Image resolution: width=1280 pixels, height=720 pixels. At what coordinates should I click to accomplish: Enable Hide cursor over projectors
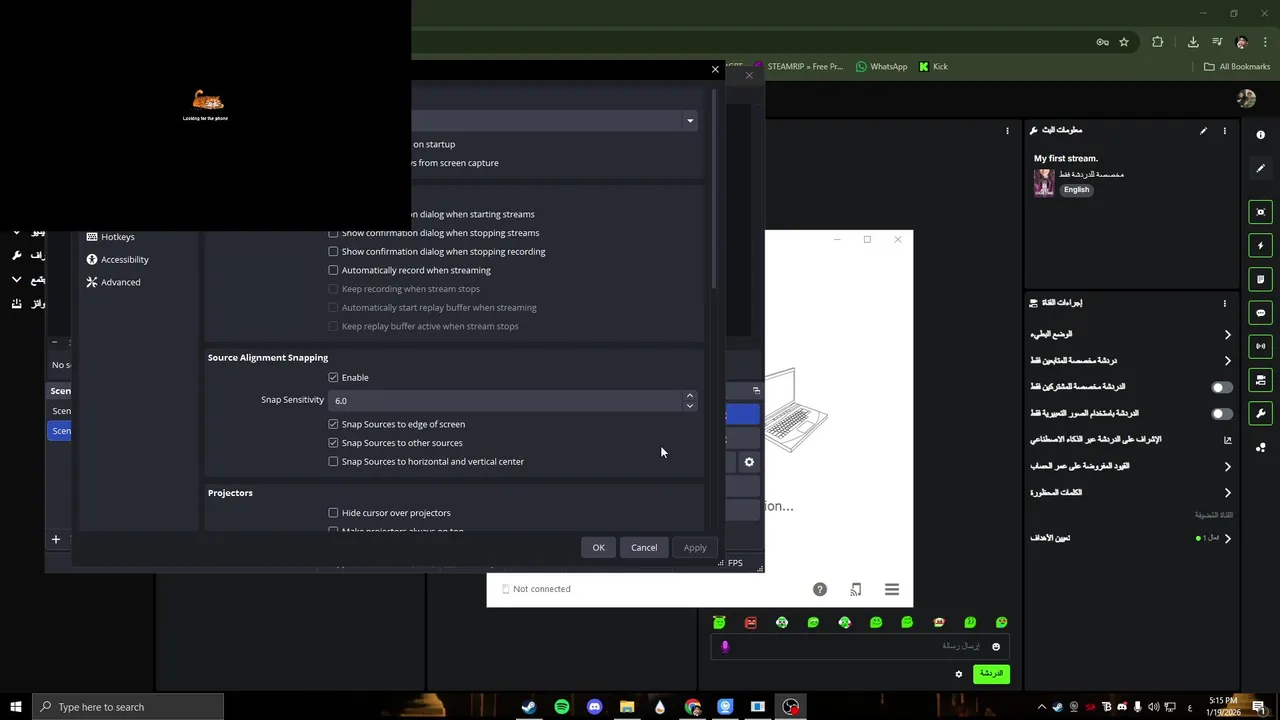(x=390, y=513)
